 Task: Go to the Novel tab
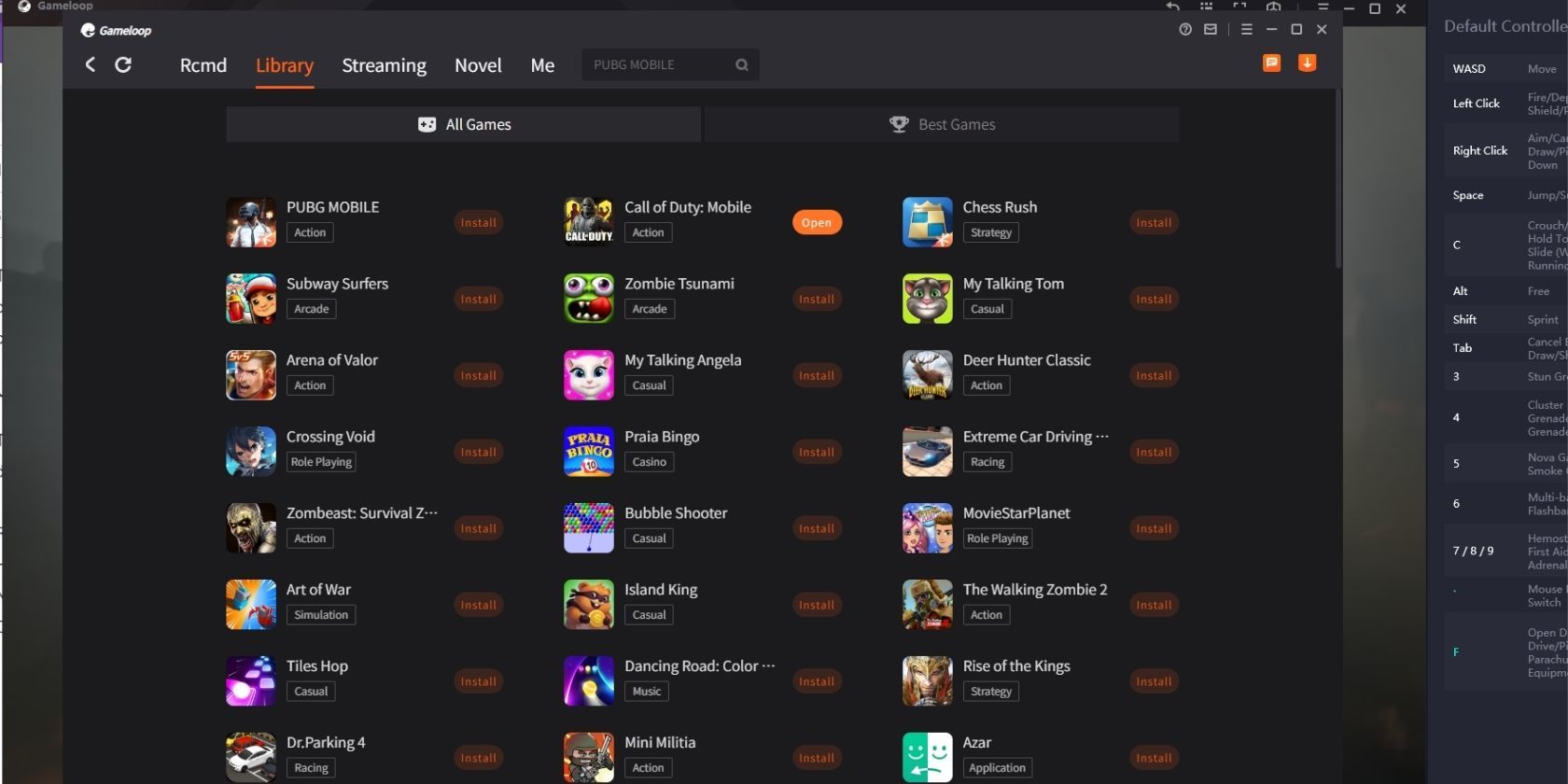tap(478, 65)
